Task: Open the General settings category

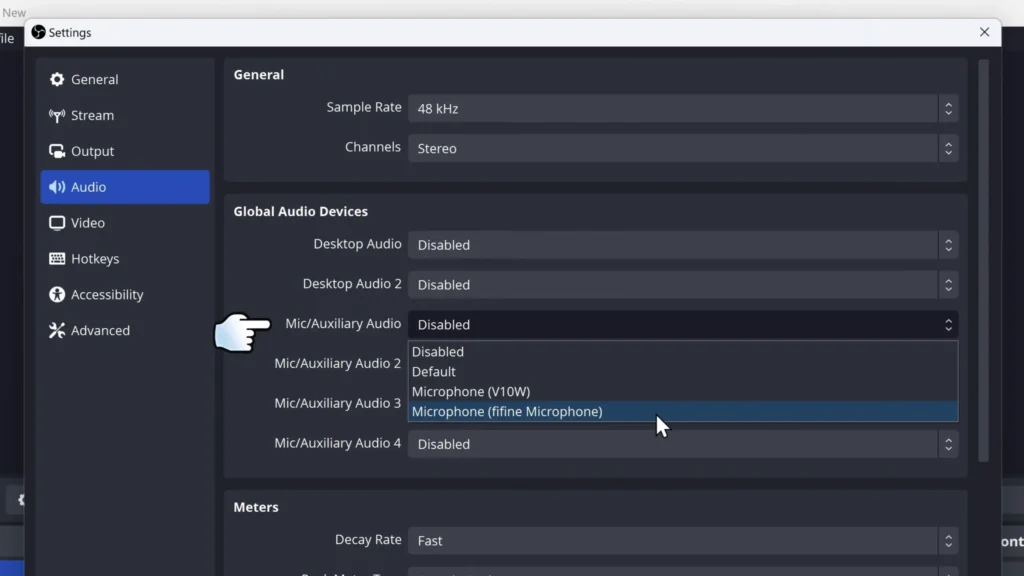Action: [x=125, y=80]
